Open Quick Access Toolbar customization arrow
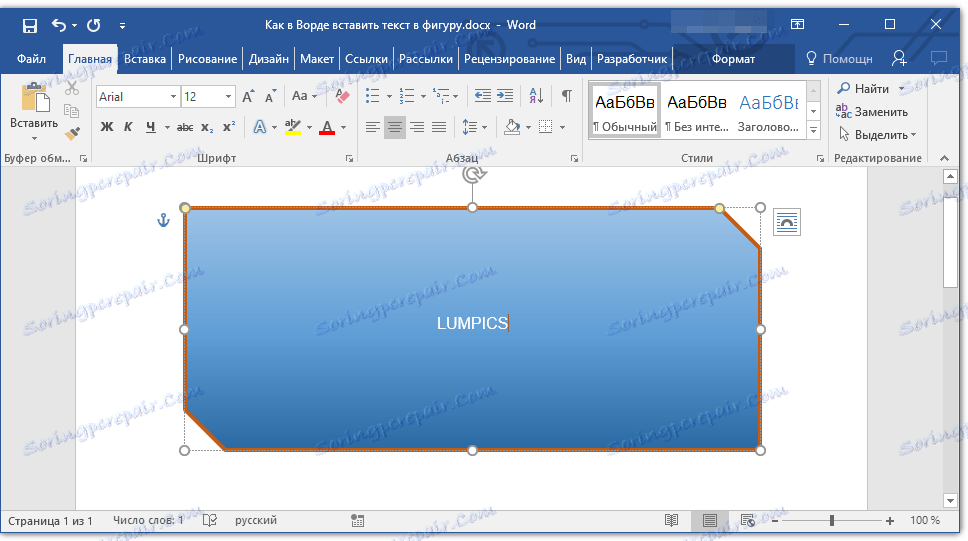The image size is (968, 541). (122, 26)
